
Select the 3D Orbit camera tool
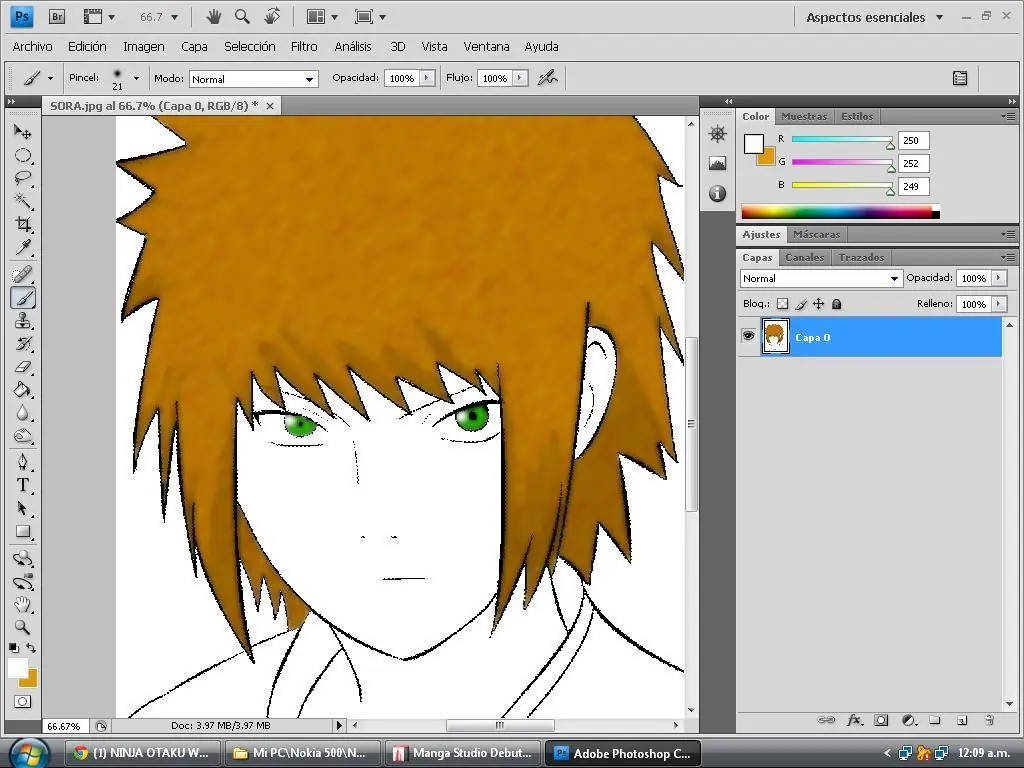(x=23, y=582)
